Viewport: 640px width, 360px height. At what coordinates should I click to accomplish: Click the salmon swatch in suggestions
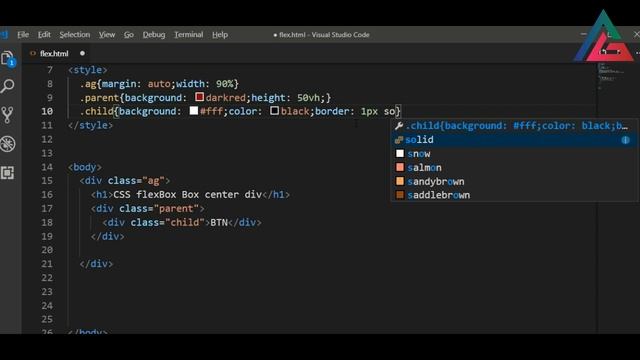[x=400, y=167]
